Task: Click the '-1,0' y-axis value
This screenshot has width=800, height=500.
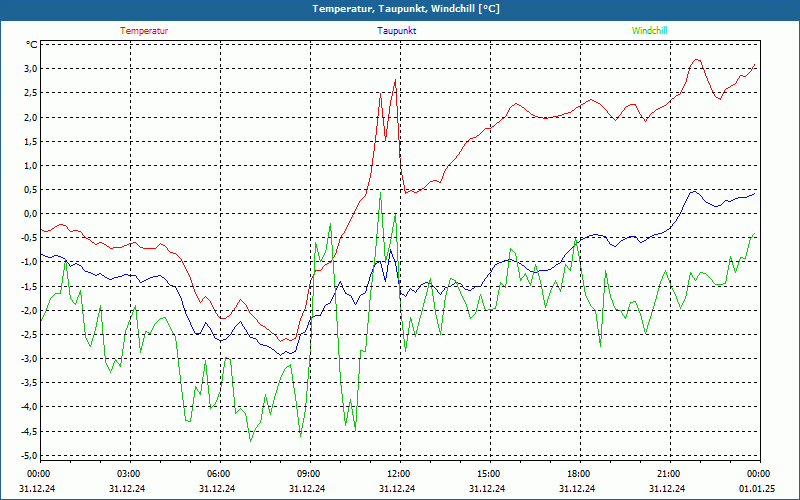Action: (x=29, y=262)
